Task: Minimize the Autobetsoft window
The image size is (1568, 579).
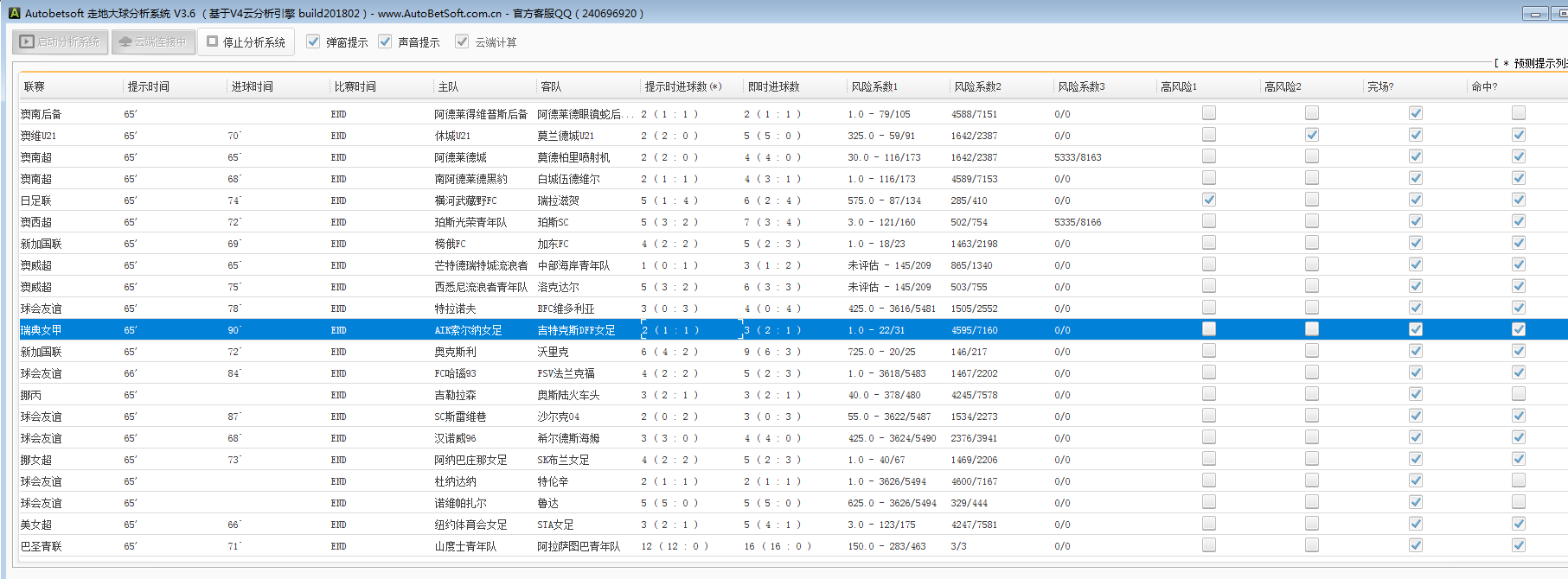Action: (1535, 14)
